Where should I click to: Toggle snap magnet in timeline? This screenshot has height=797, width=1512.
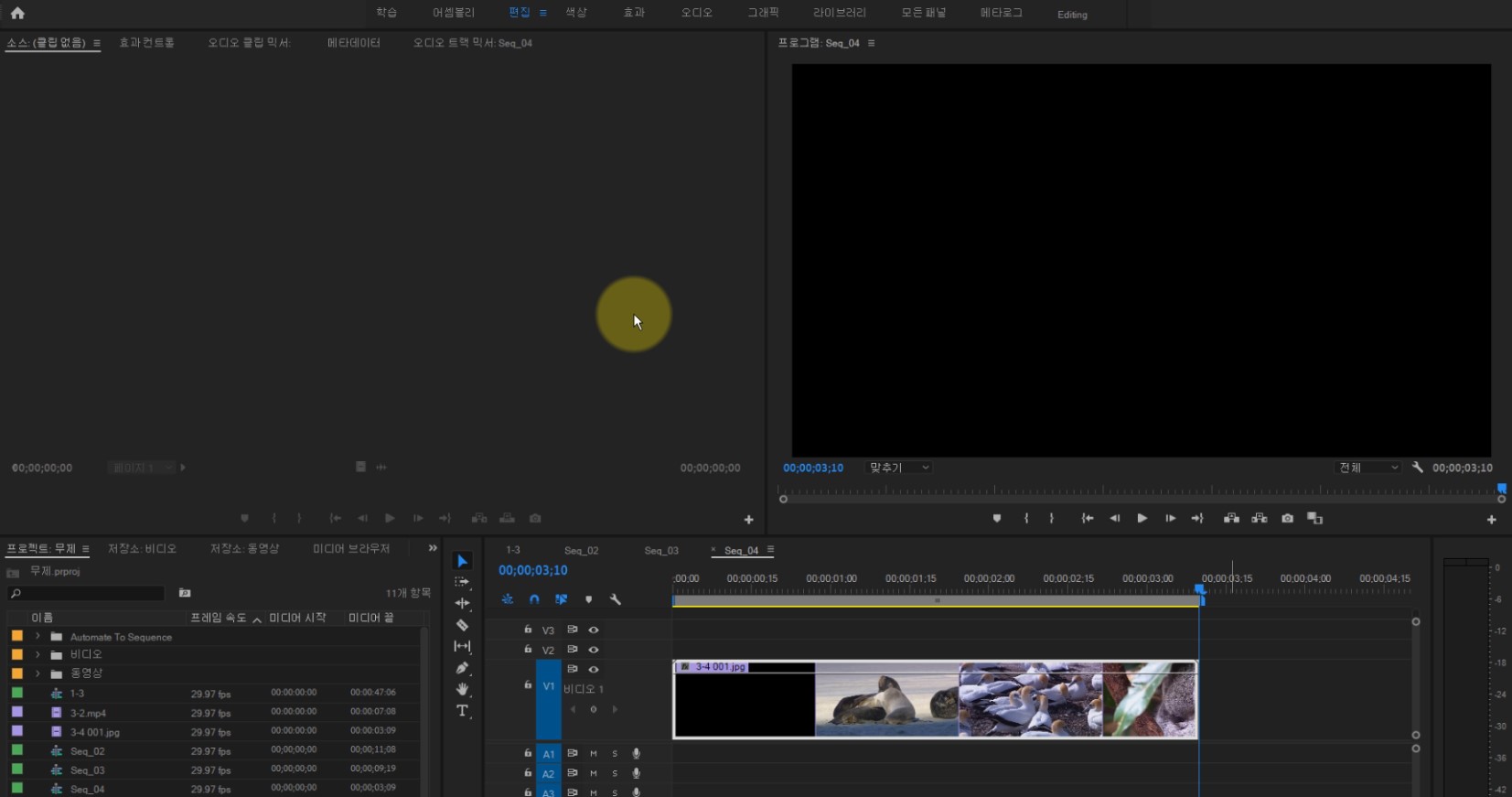tap(534, 599)
